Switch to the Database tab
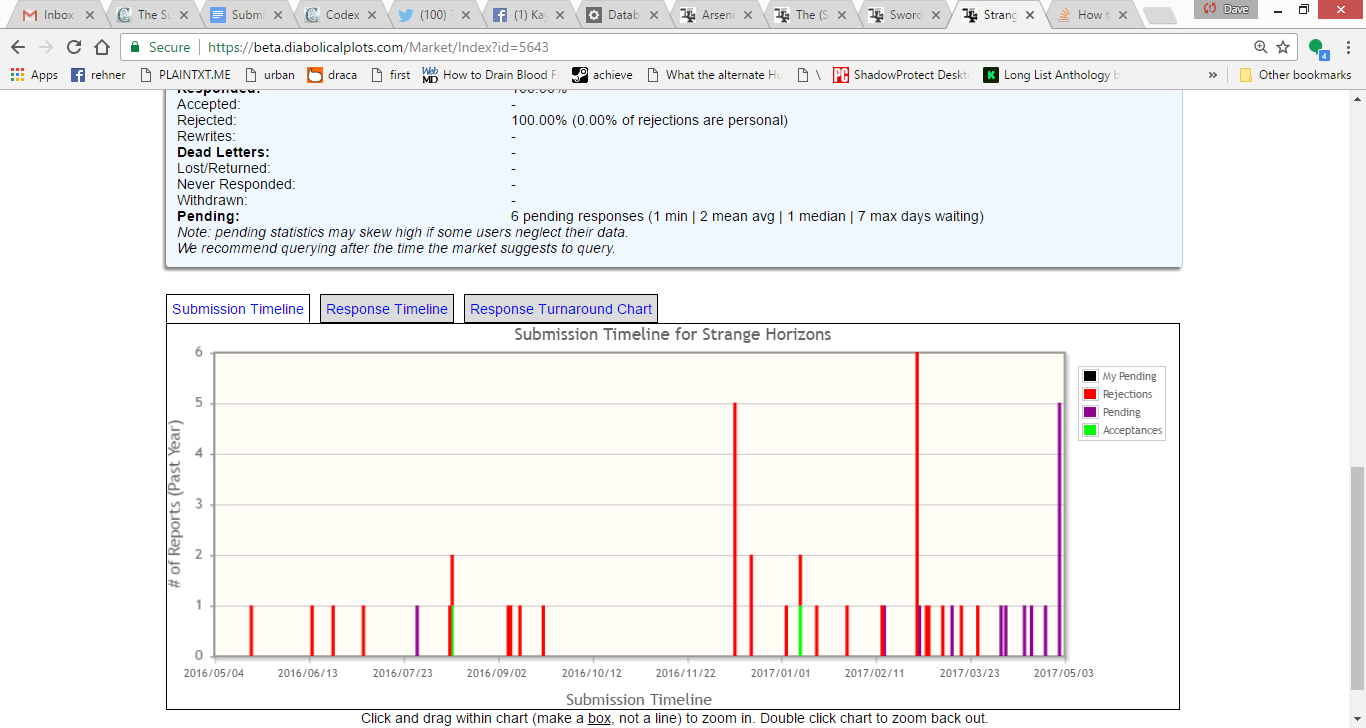 pos(621,15)
